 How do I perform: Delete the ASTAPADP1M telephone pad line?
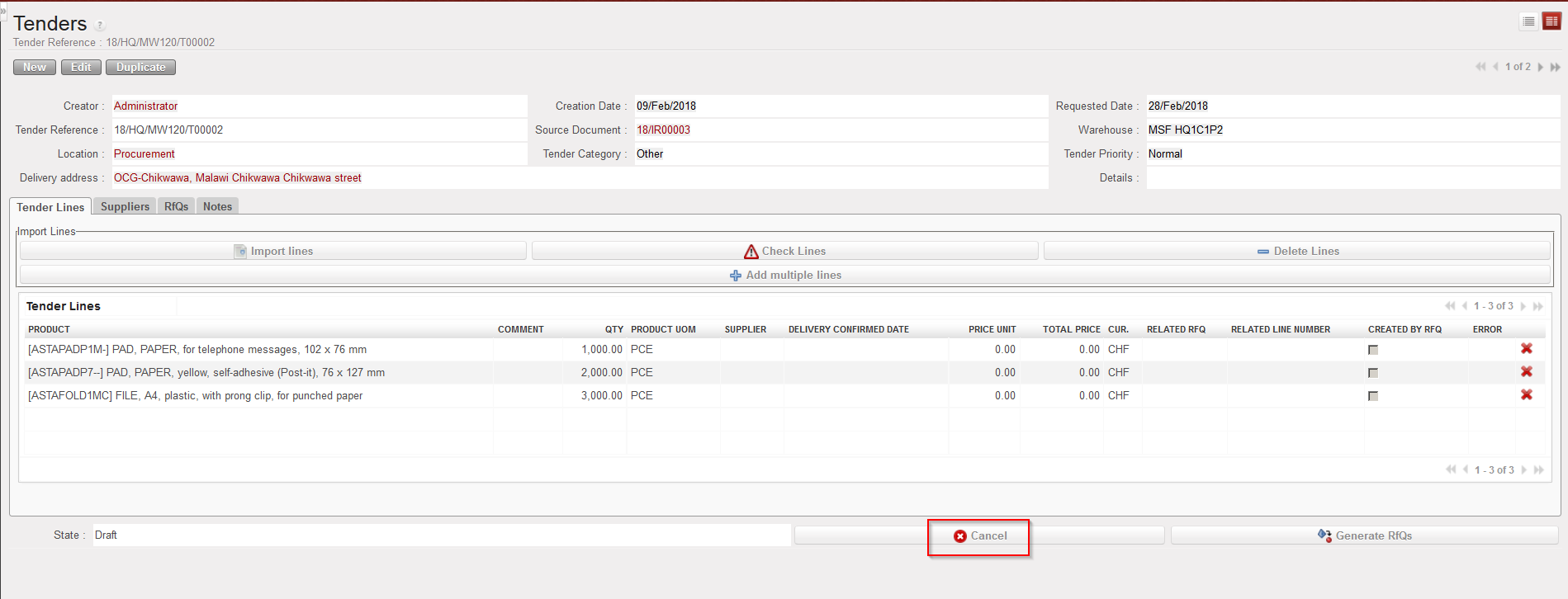[1527, 349]
